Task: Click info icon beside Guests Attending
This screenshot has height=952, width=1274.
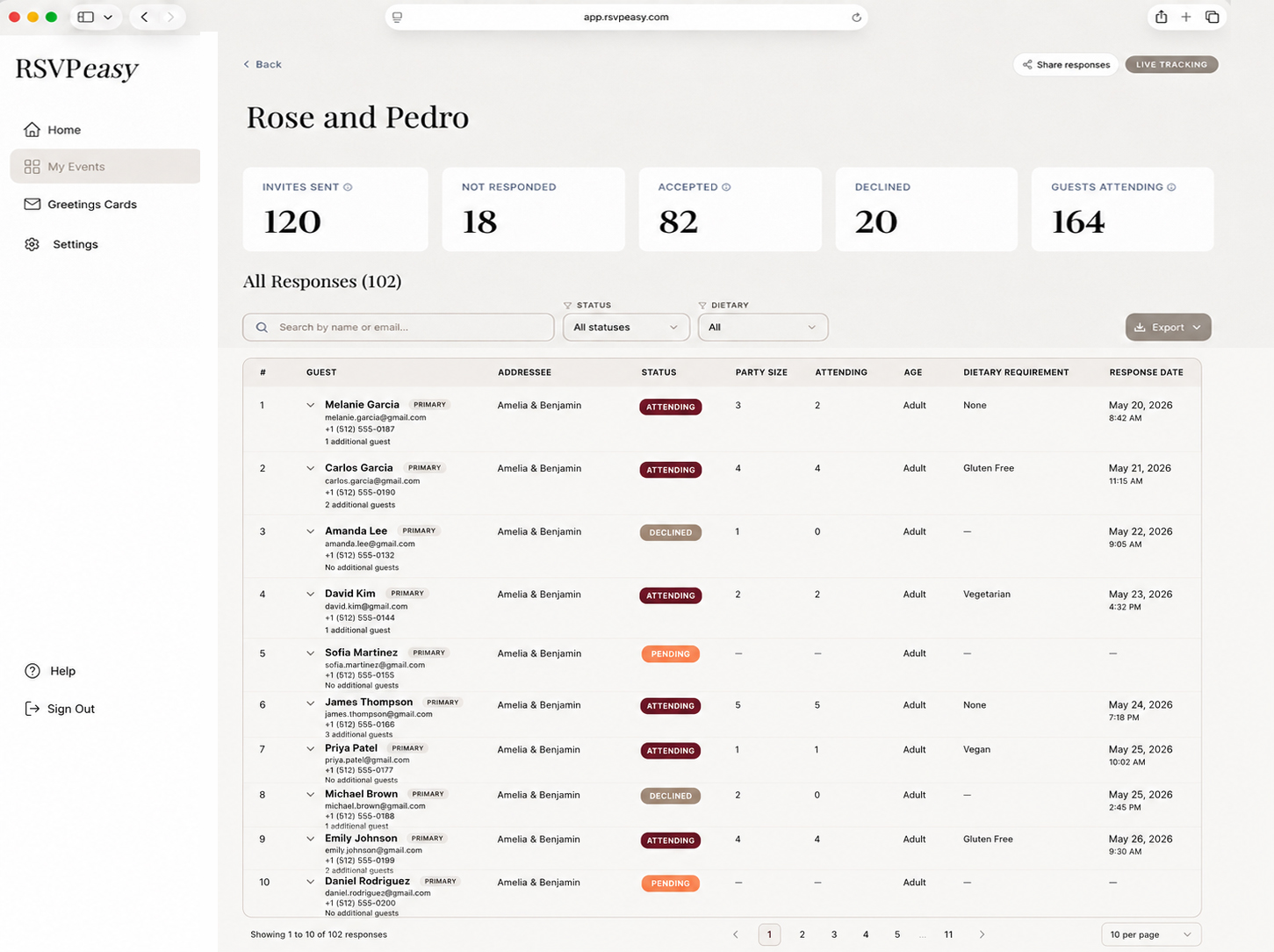Action: pos(1171,187)
